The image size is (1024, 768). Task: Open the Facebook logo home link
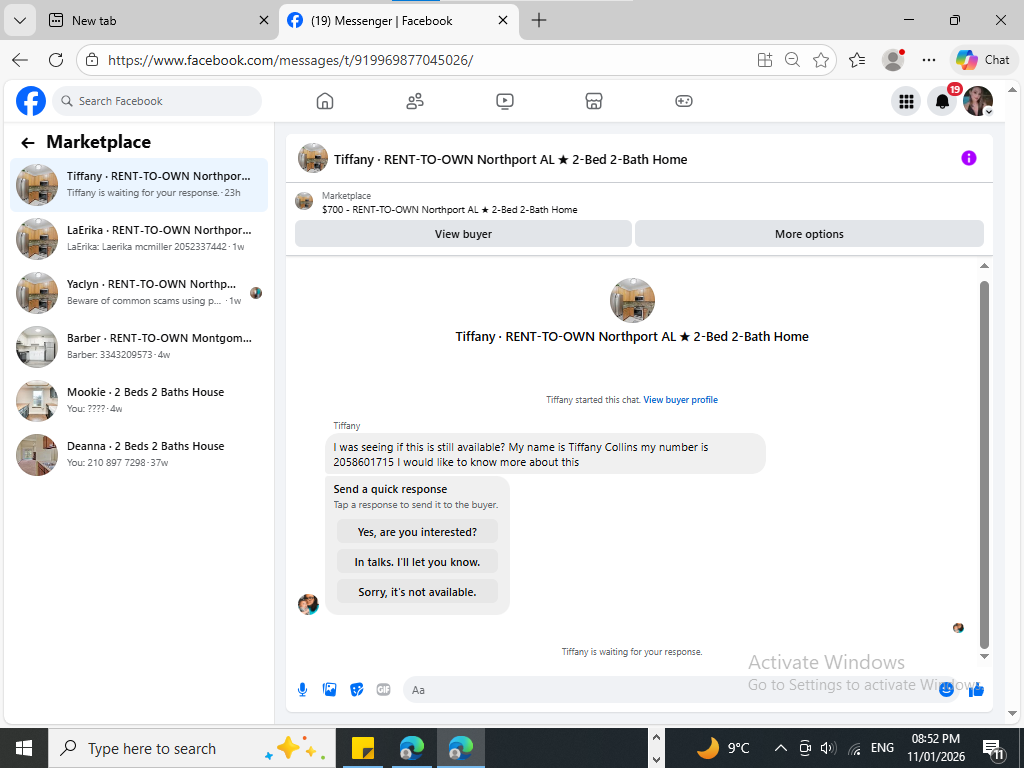click(31, 101)
